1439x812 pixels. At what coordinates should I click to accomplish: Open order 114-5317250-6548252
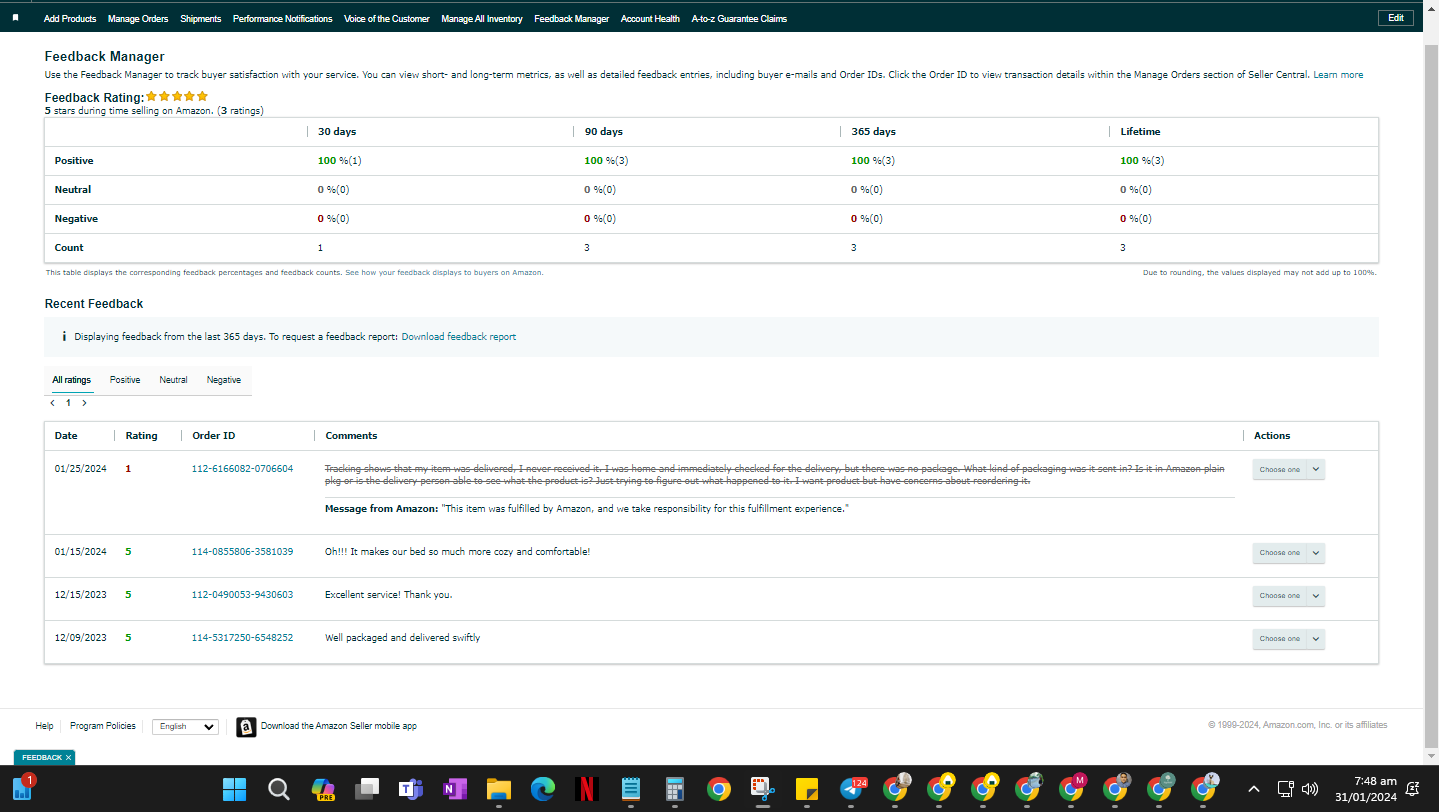coord(242,638)
